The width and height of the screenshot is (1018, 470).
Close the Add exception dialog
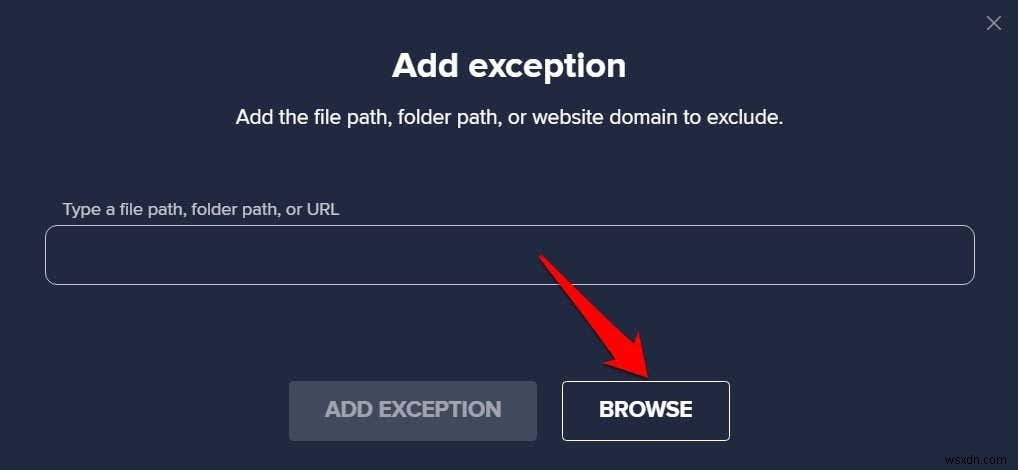(x=993, y=23)
